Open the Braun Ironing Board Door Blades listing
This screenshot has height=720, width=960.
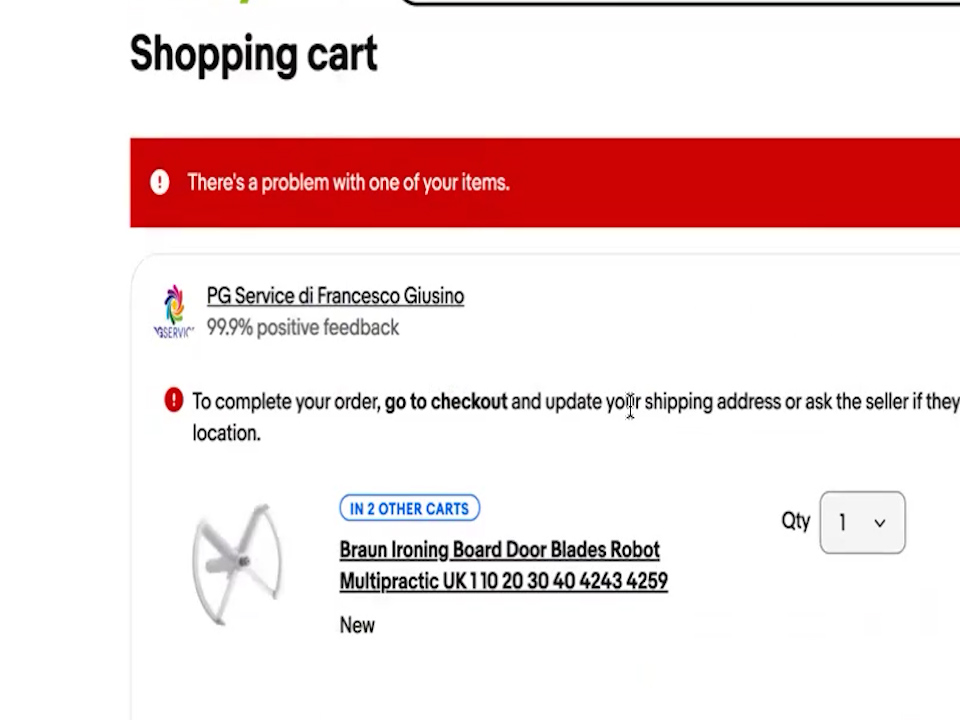[x=499, y=550]
